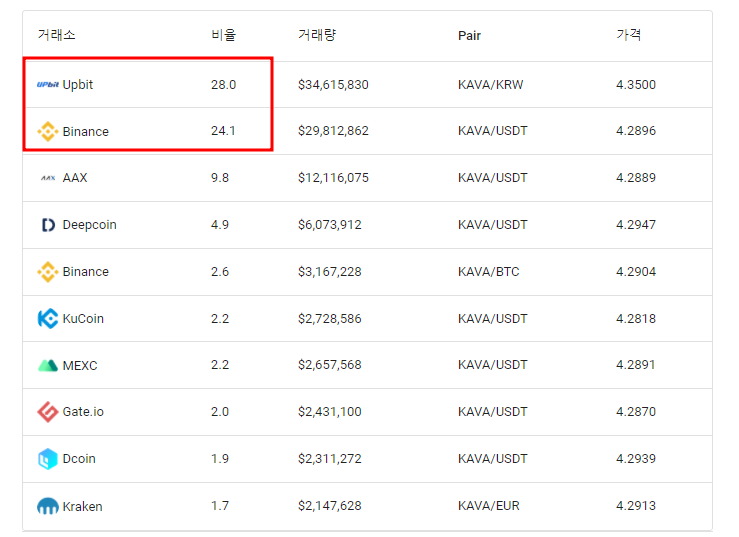Click the $2,657,568 volume value

click(330, 365)
